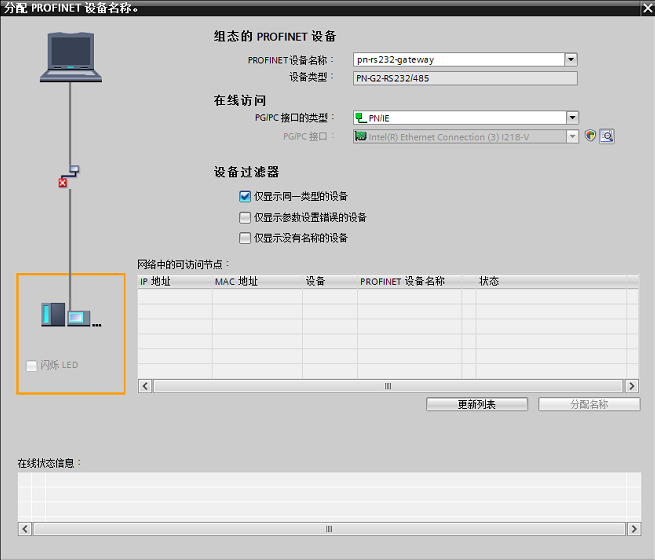
Task: Toggle the 闪烁 LED checkbox
Action: 32,365
